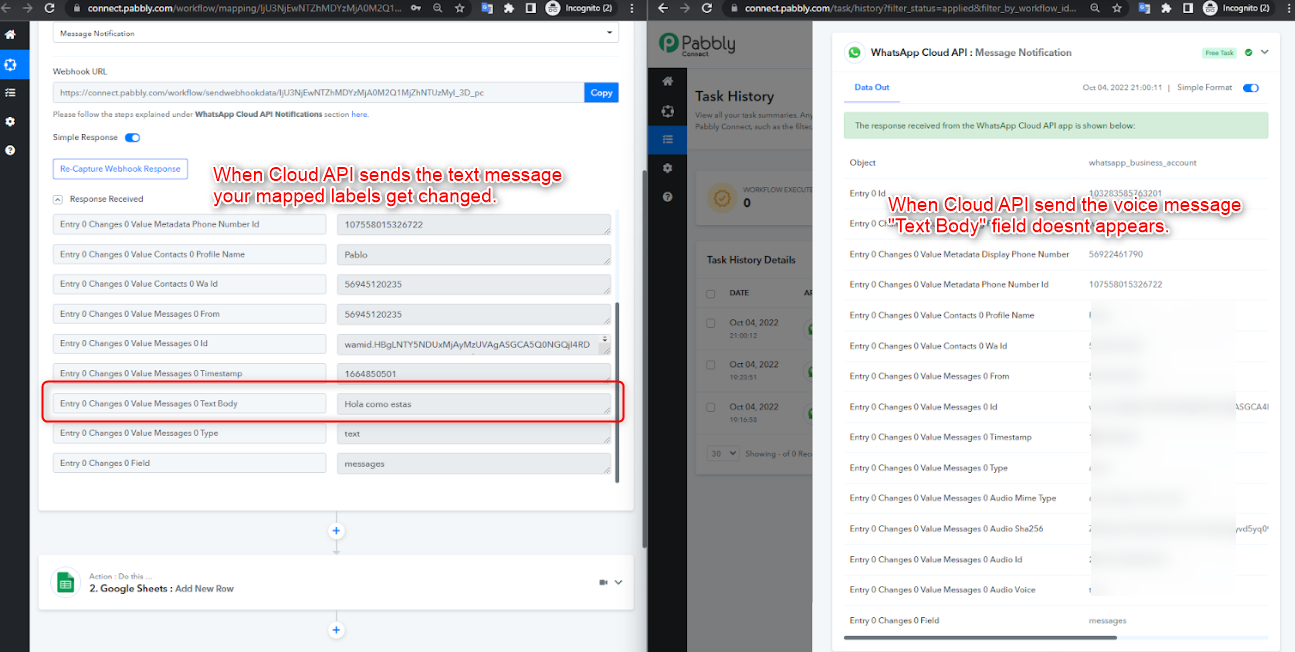Click password key icon in left address bar

click(416, 8)
